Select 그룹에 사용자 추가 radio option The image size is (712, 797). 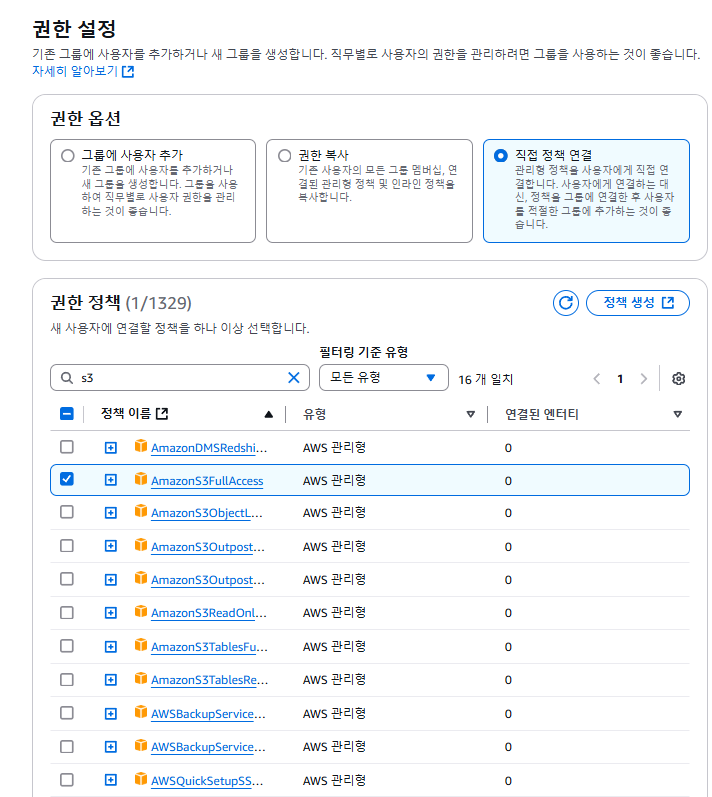click(68, 156)
